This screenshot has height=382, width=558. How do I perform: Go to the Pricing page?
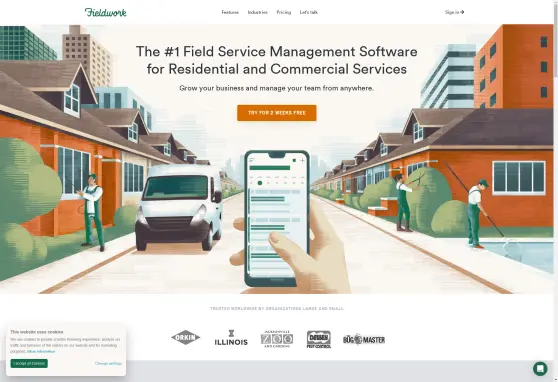[x=284, y=12]
